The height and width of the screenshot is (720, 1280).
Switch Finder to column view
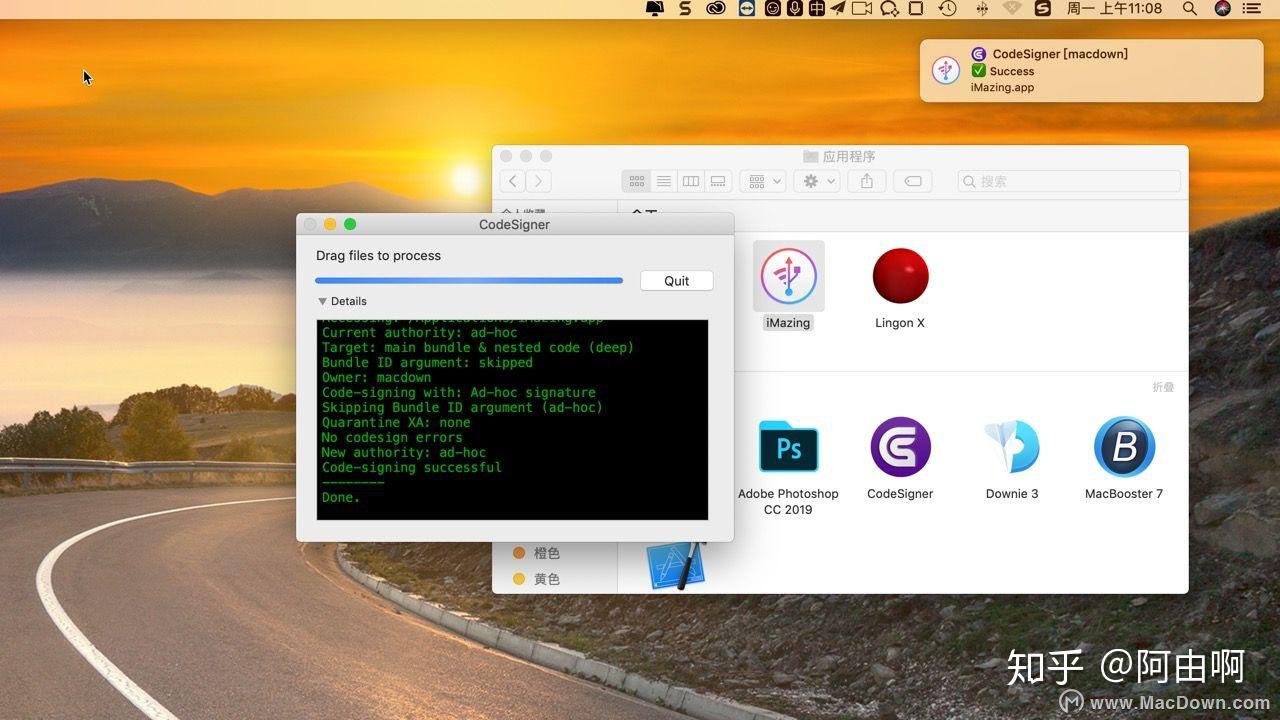tap(691, 181)
